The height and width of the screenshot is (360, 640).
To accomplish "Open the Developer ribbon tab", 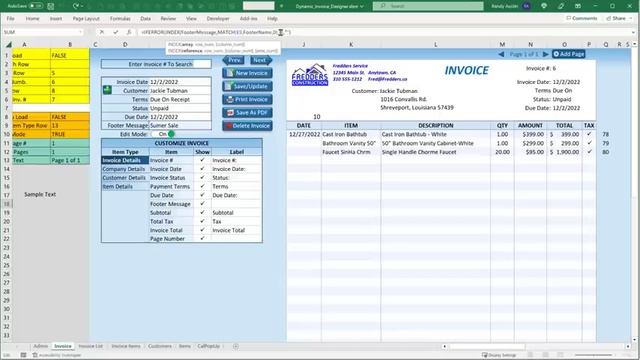I will 218,18.
